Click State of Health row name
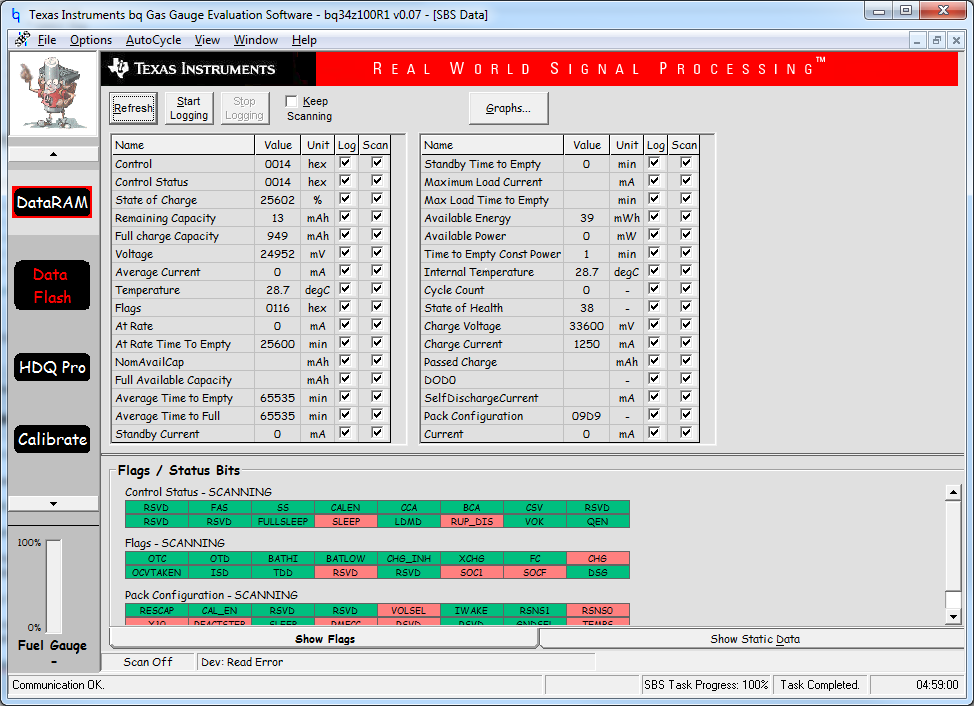Screen dimensions: 974x706 (x=463, y=308)
